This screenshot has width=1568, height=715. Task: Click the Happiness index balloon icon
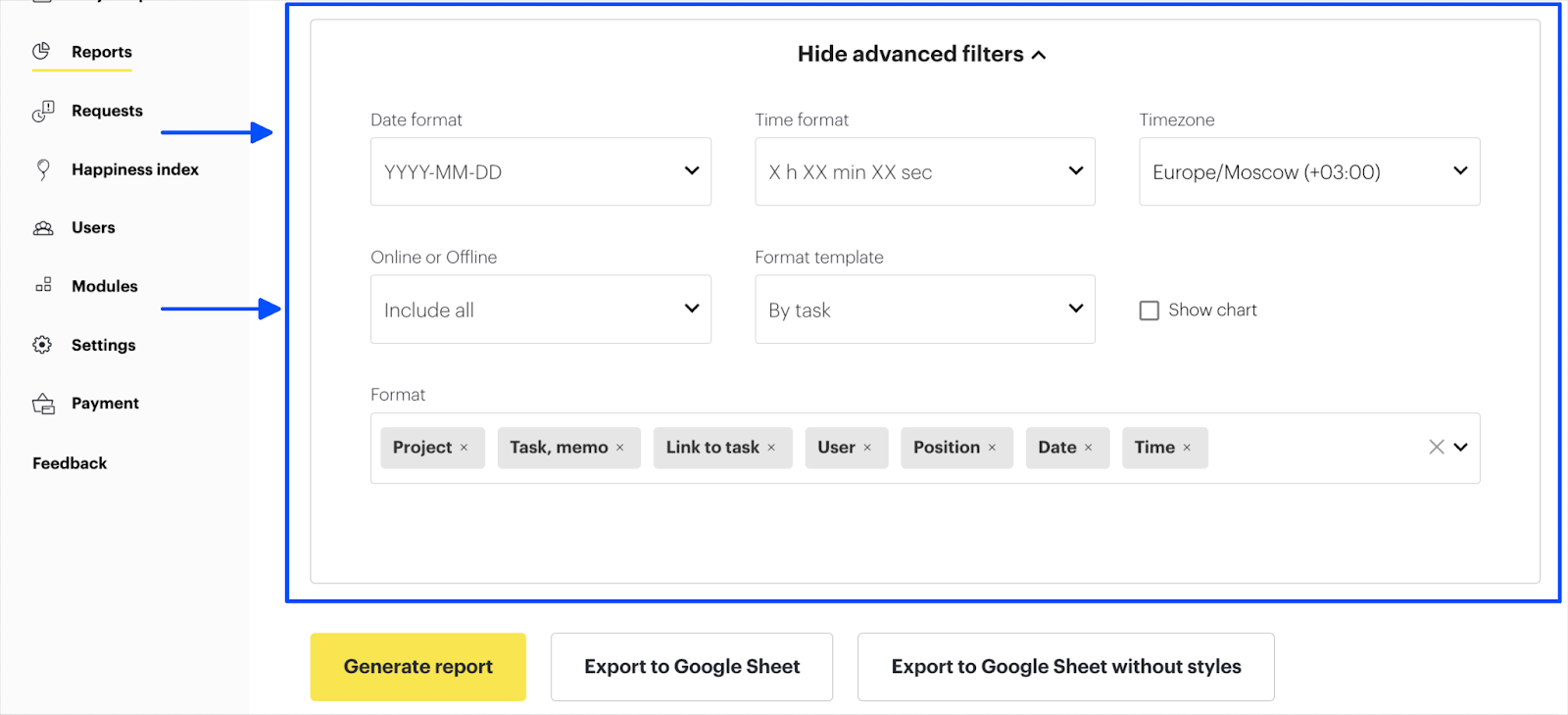point(43,169)
